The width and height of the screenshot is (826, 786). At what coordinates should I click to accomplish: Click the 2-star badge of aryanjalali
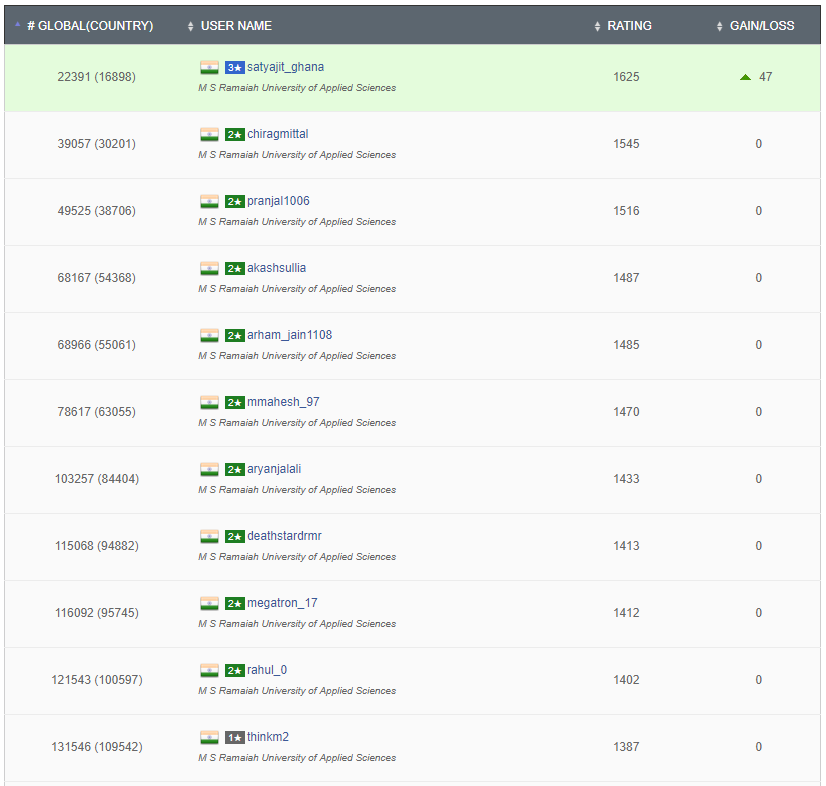click(235, 469)
